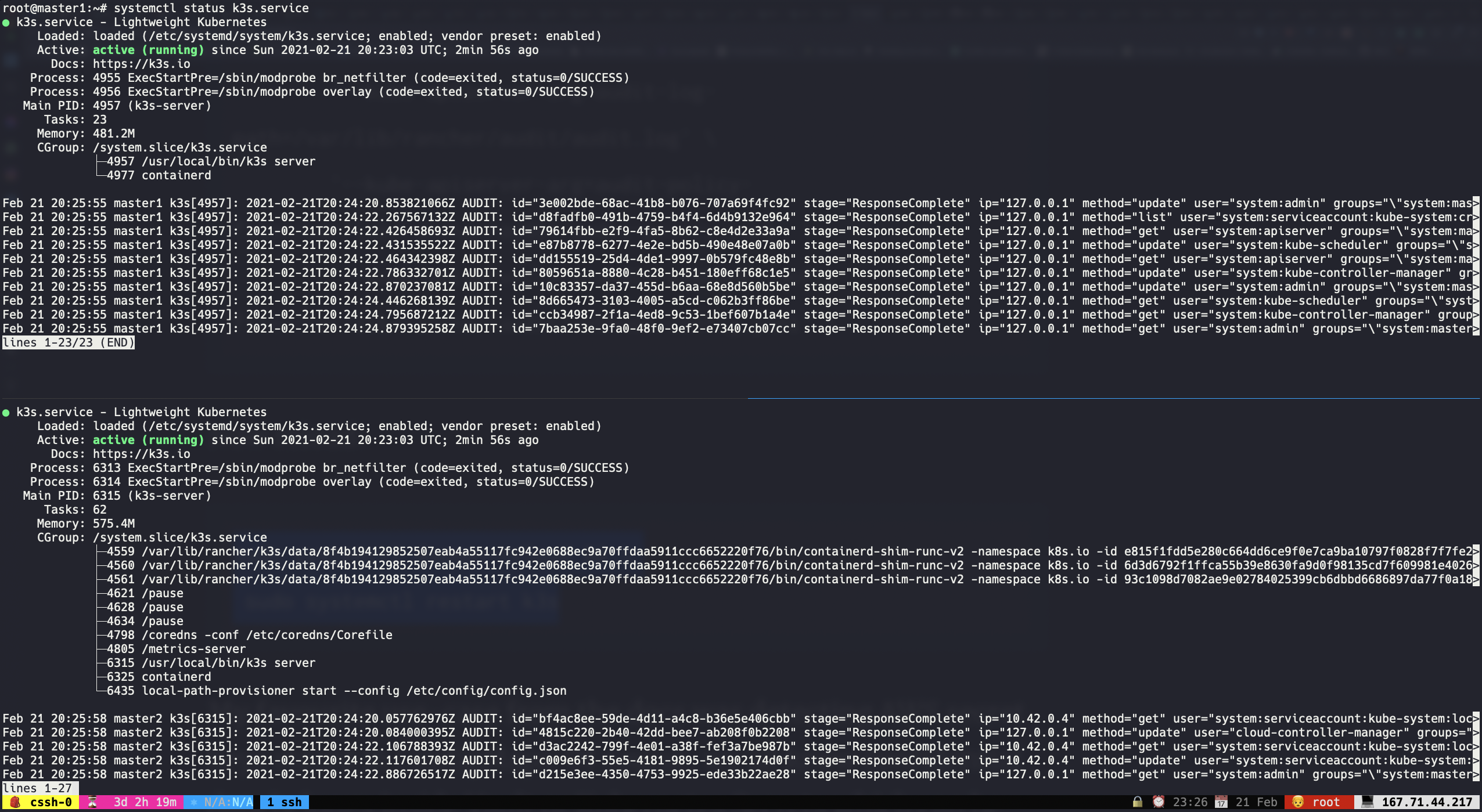Image resolution: width=1482 pixels, height=812 pixels.
Task: Click the padlock icon in status bar
Action: (x=1137, y=802)
